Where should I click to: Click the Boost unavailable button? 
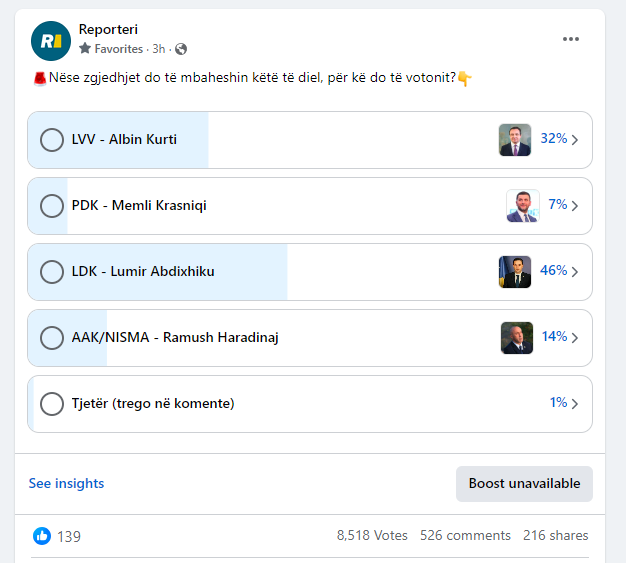524,484
